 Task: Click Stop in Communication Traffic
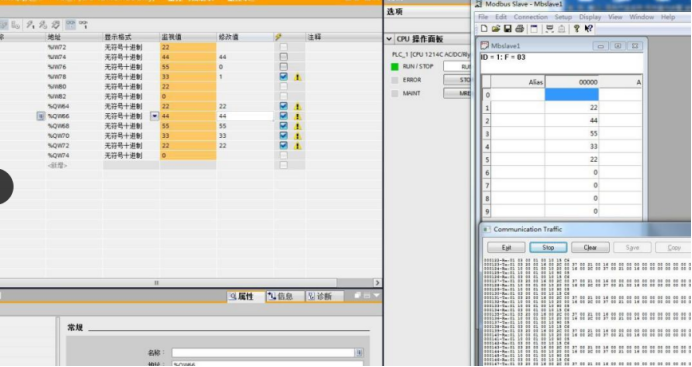click(x=548, y=247)
